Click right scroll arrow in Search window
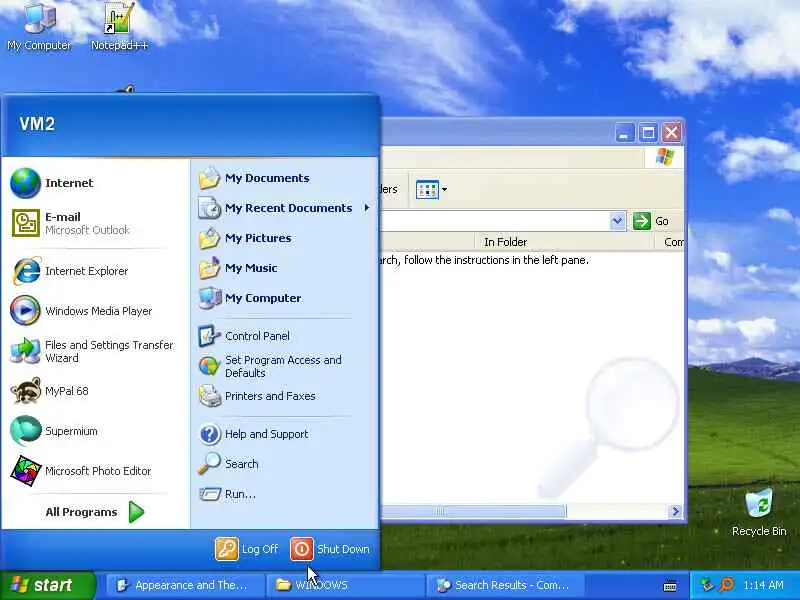800x600 pixels. pyautogui.click(x=676, y=511)
